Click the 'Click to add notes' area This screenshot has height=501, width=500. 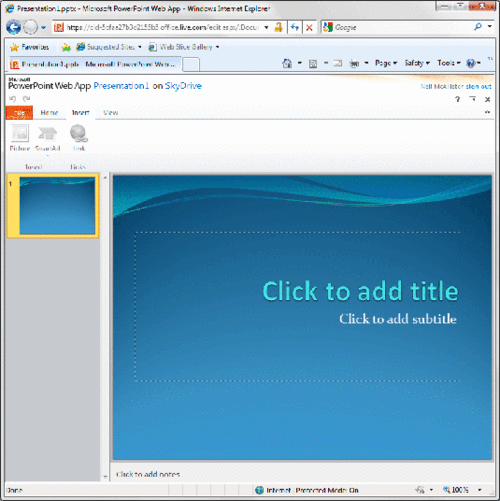click(148, 474)
